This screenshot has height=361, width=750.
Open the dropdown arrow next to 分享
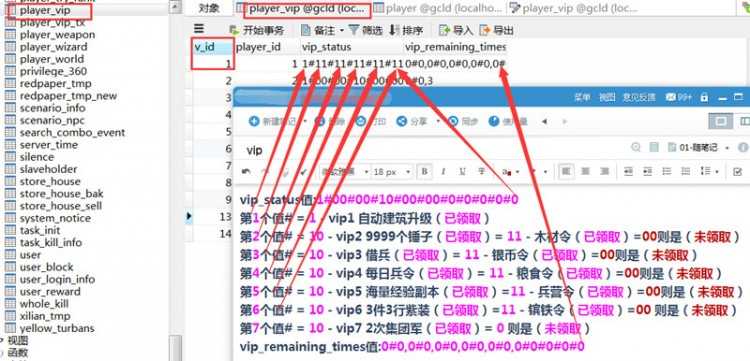tap(437, 121)
